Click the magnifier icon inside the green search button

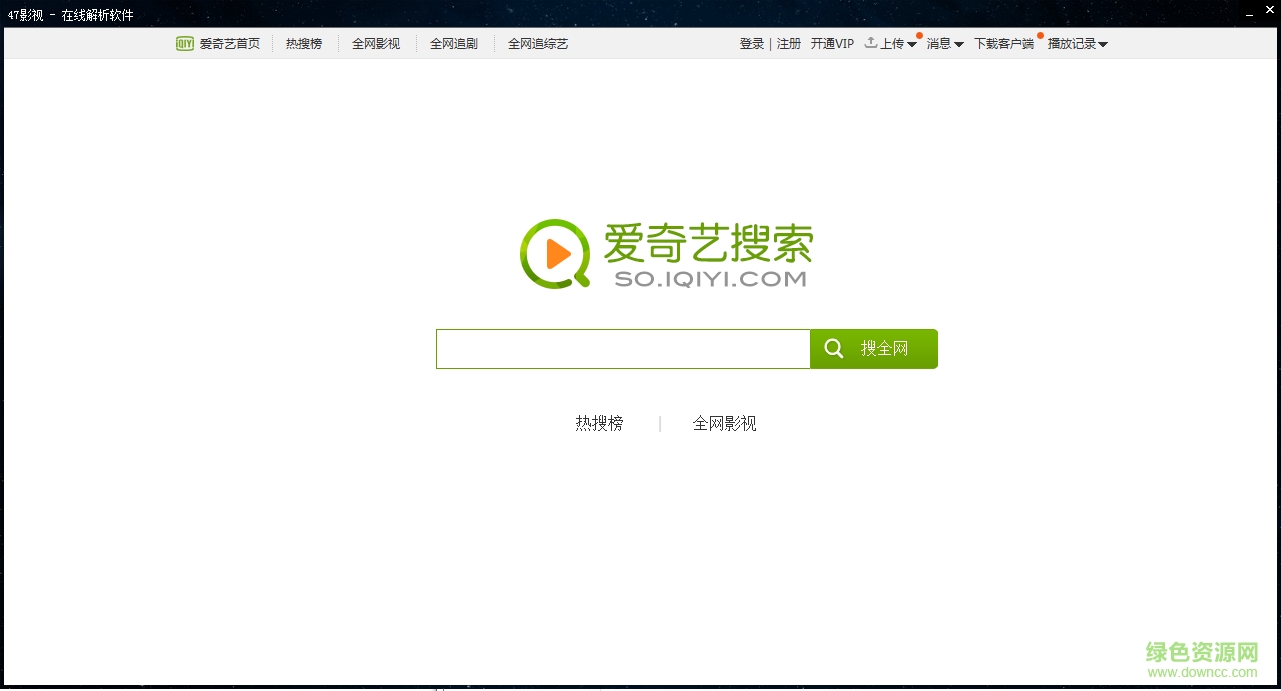(834, 348)
